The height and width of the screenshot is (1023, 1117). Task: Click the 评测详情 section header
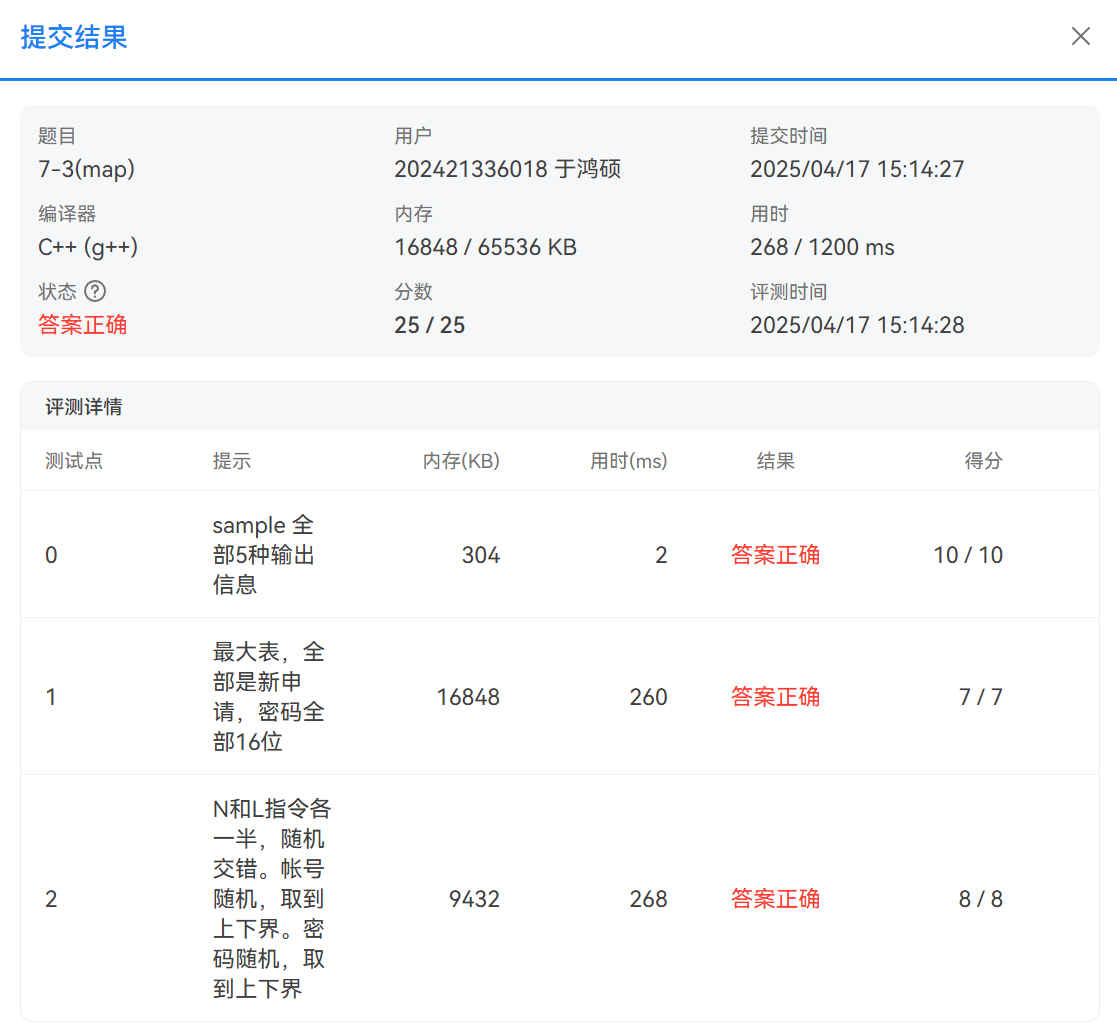84,407
